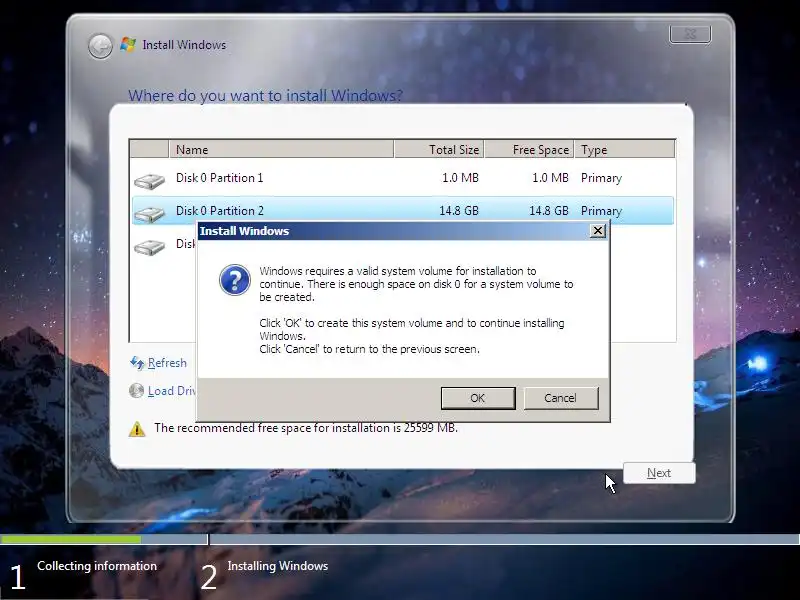Click the third drive icon in the list
Image resolution: width=800 pixels, height=600 pixels.
tap(149, 247)
